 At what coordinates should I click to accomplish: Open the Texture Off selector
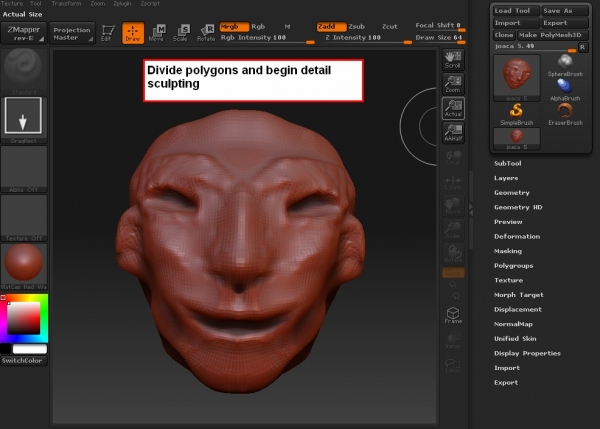click(x=24, y=217)
